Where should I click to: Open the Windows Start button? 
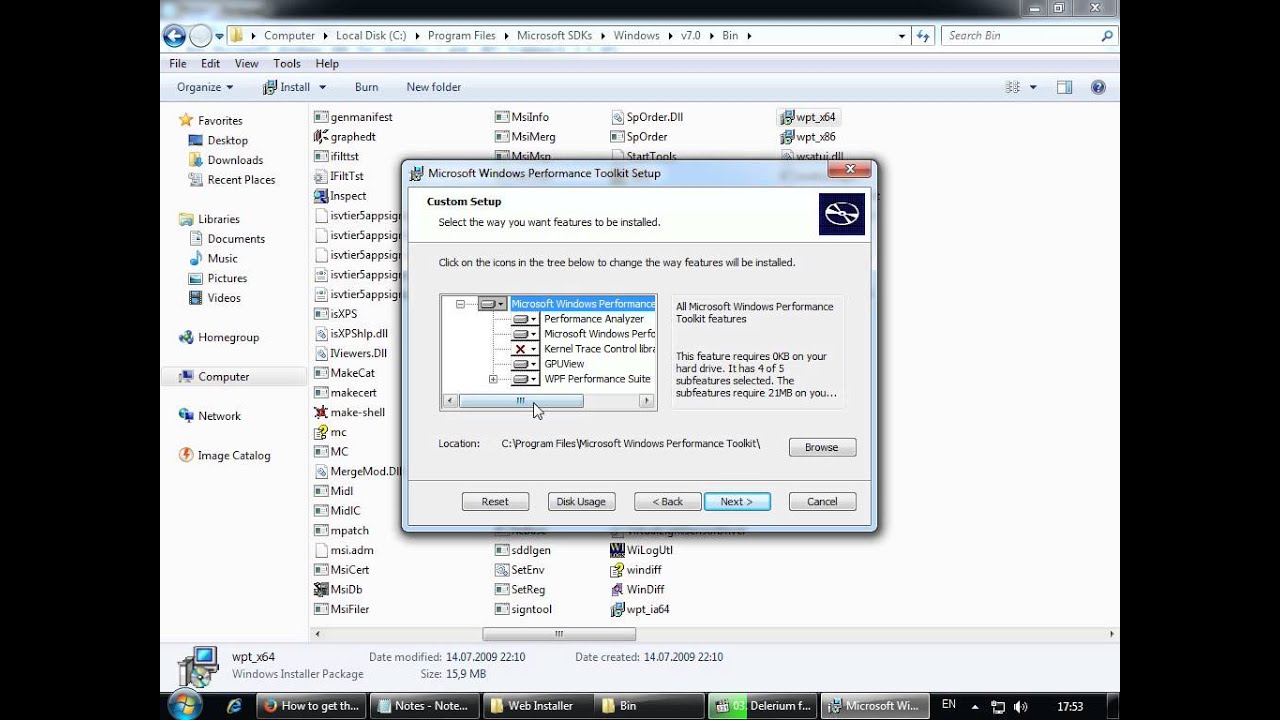click(185, 705)
